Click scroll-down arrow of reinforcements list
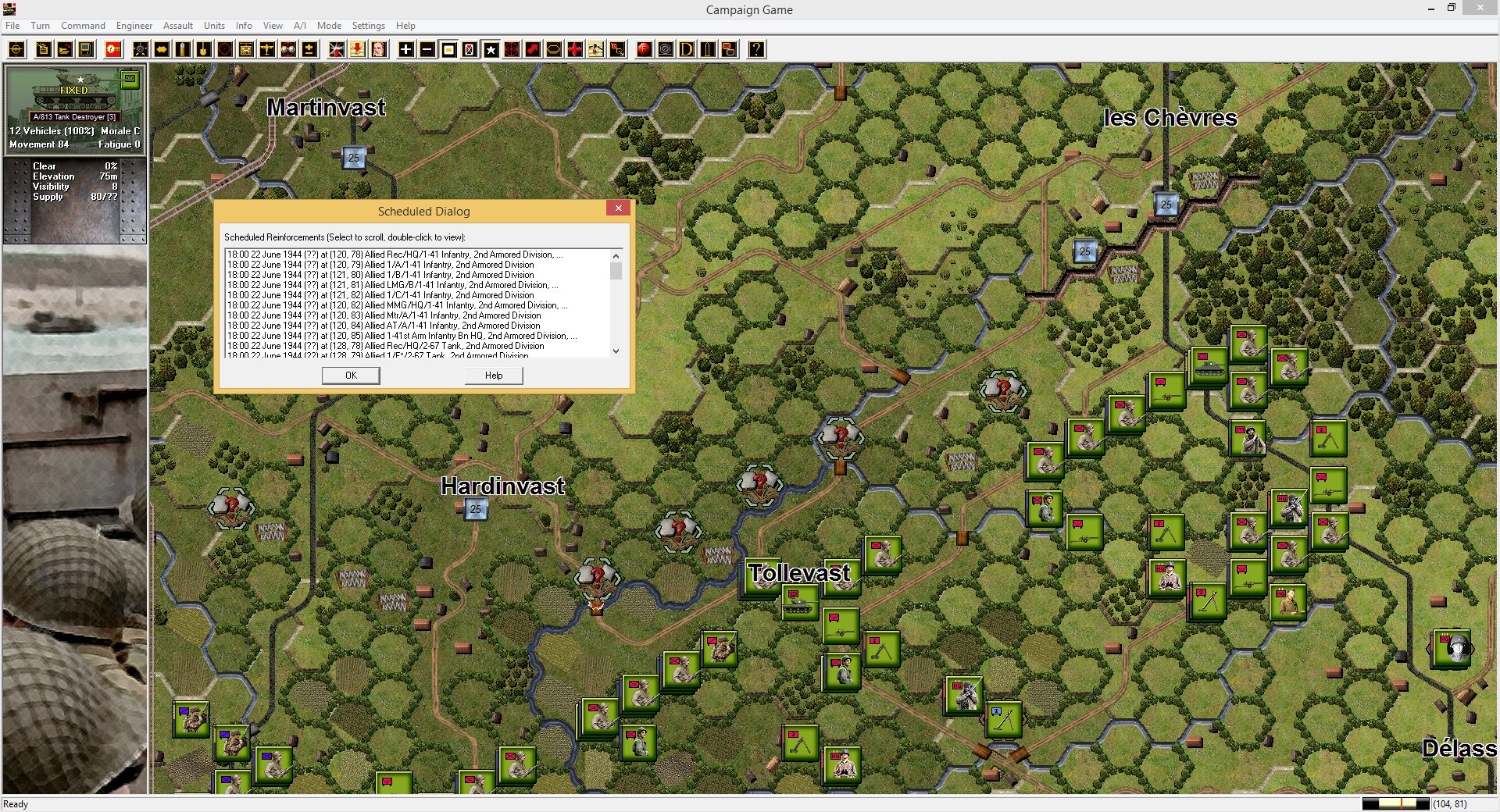 pyautogui.click(x=616, y=351)
